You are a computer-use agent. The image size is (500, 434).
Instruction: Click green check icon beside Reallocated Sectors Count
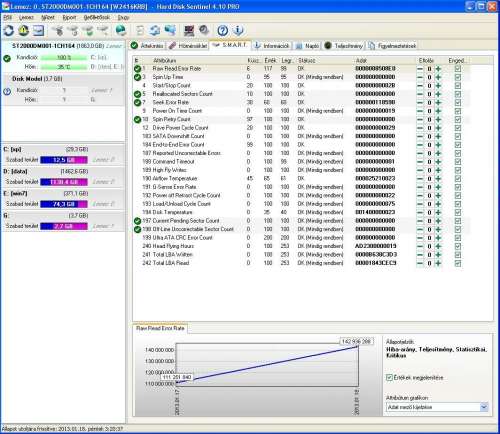click(x=137, y=94)
